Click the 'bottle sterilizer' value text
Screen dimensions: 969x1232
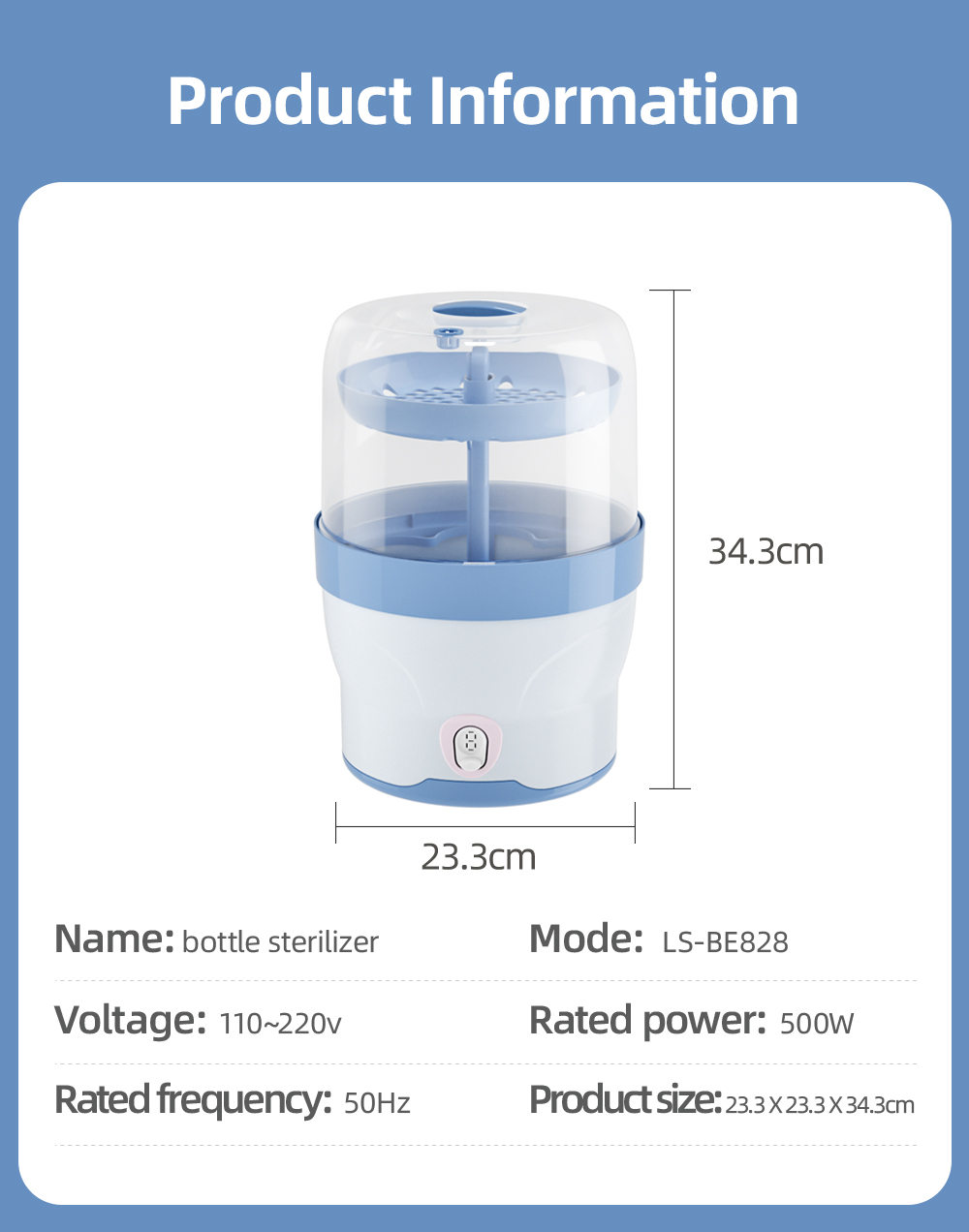pos(280,941)
